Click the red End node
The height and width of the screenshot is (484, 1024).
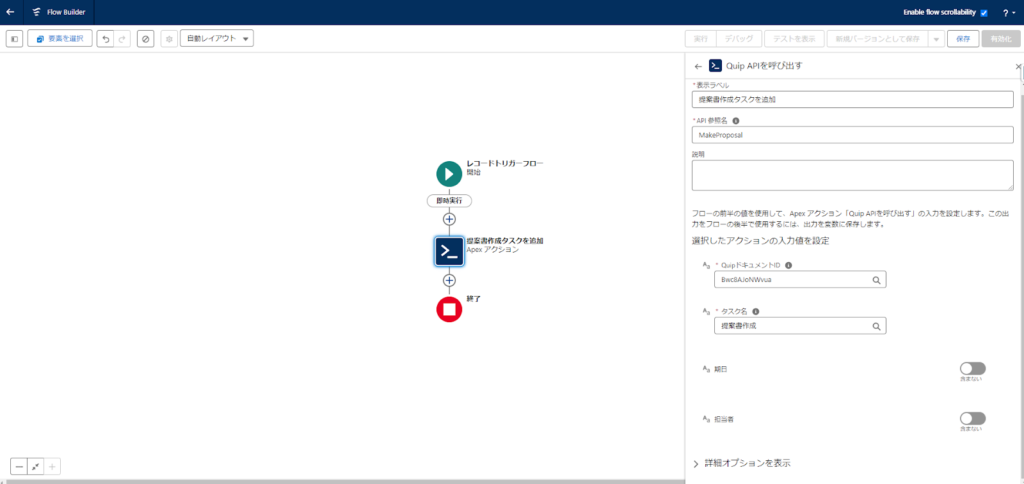click(449, 309)
